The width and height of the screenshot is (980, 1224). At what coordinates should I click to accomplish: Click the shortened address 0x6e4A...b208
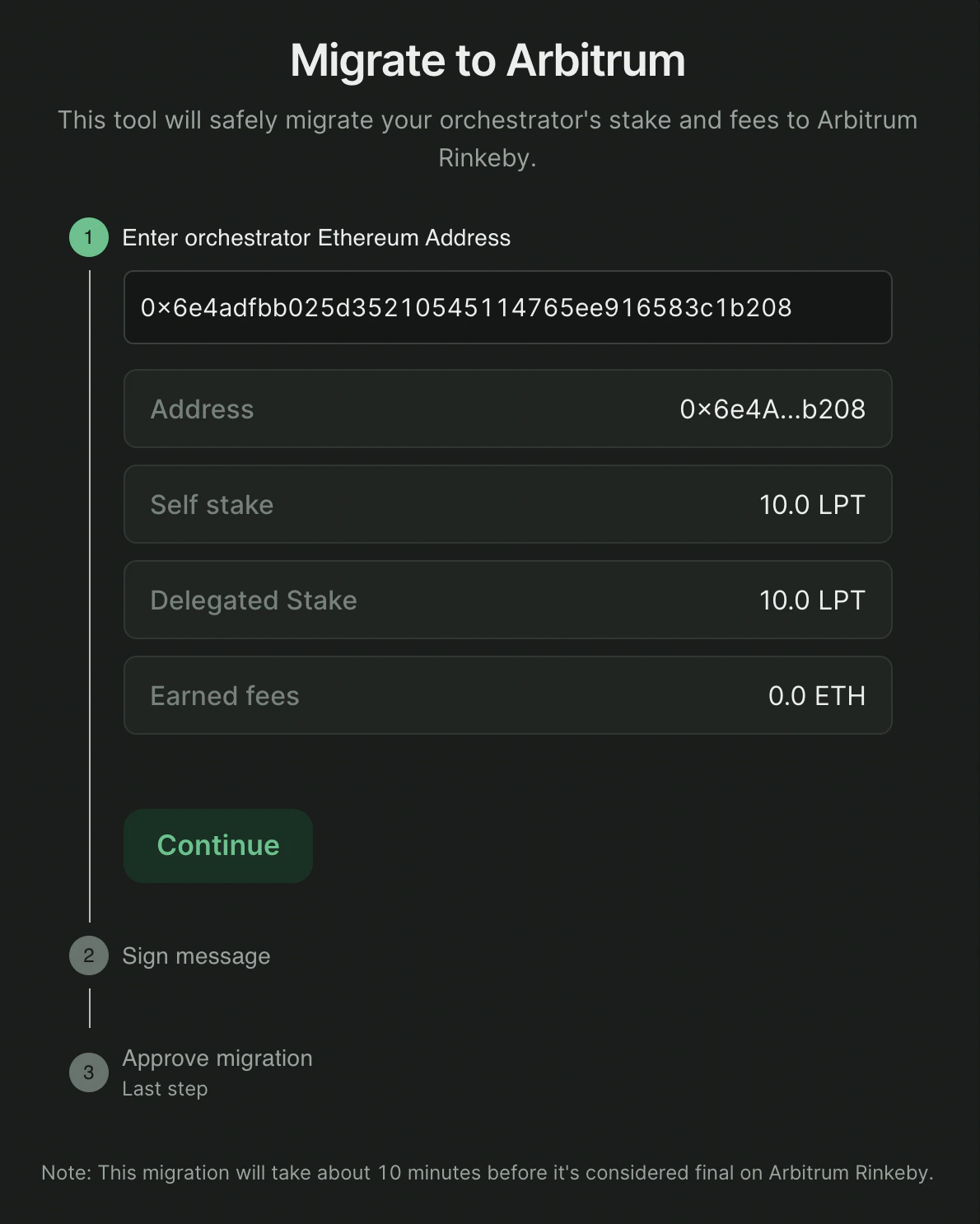point(772,409)
